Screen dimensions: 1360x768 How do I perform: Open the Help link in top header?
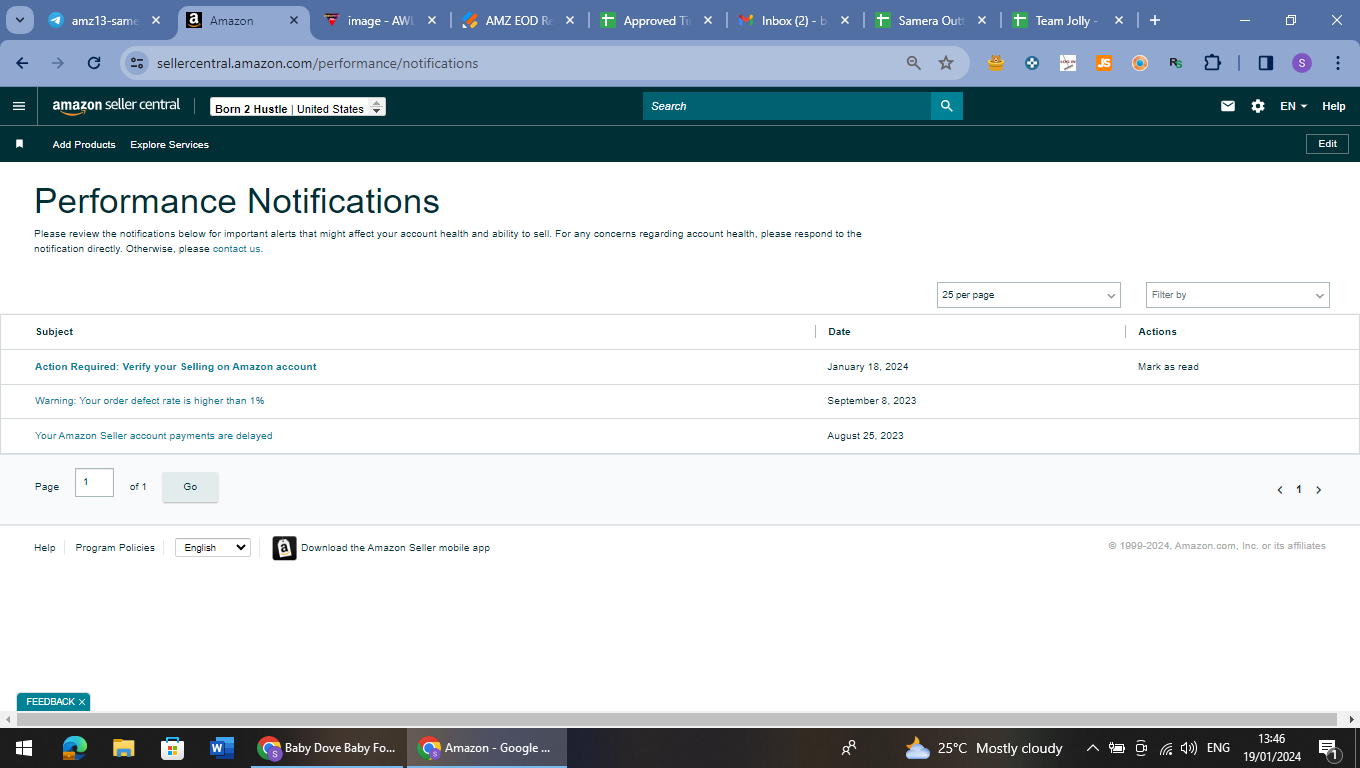point(1334,106)
